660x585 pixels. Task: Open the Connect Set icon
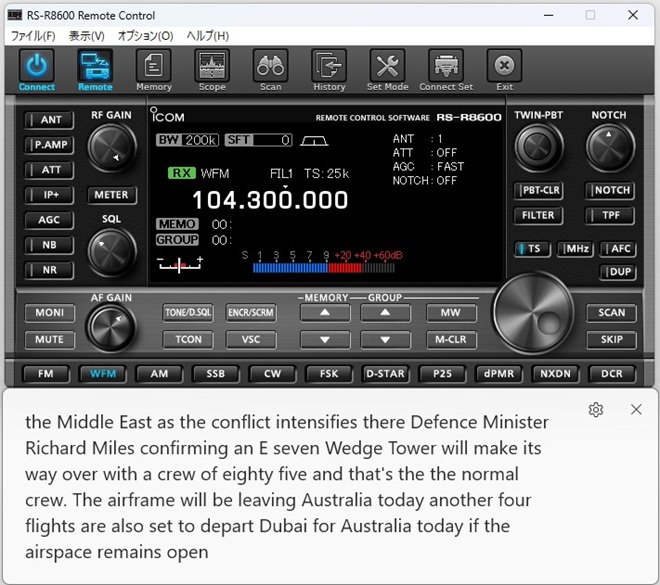[446, 66]
